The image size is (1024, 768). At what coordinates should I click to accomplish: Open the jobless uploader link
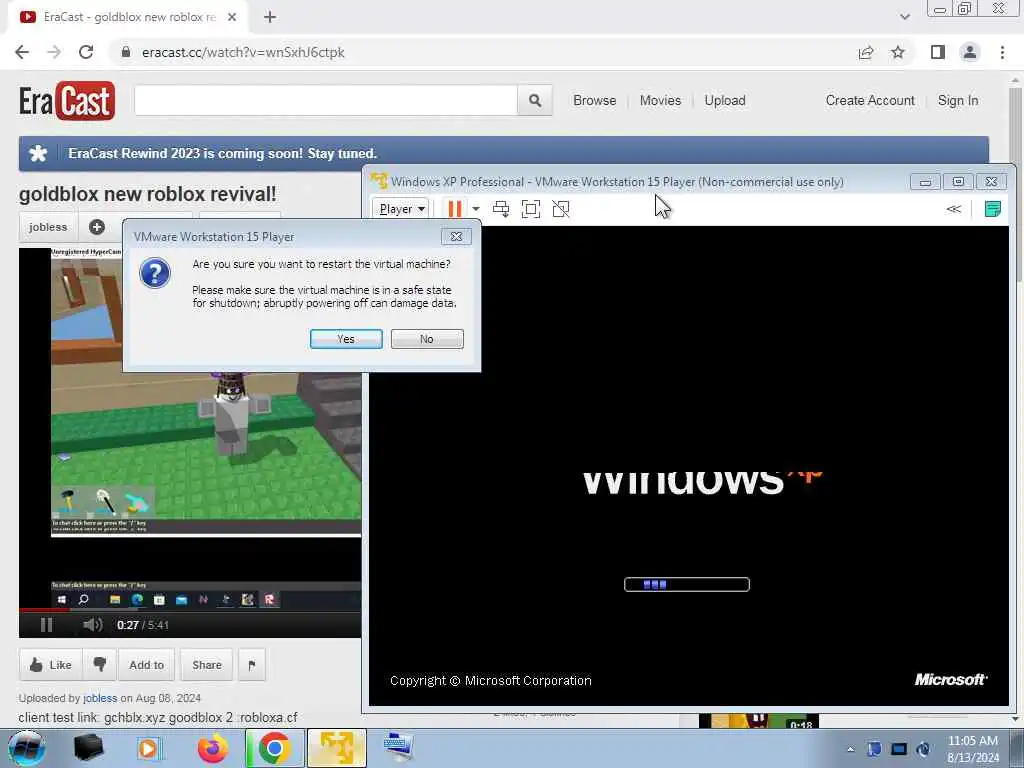coord(100,698)
